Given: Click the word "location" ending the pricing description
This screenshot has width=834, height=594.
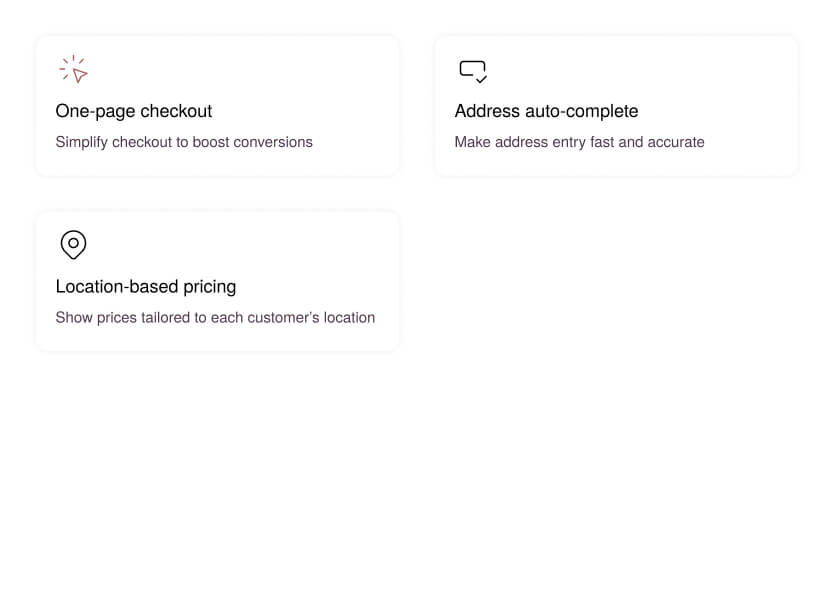Looking at the screenshot, I should (349, 317).
